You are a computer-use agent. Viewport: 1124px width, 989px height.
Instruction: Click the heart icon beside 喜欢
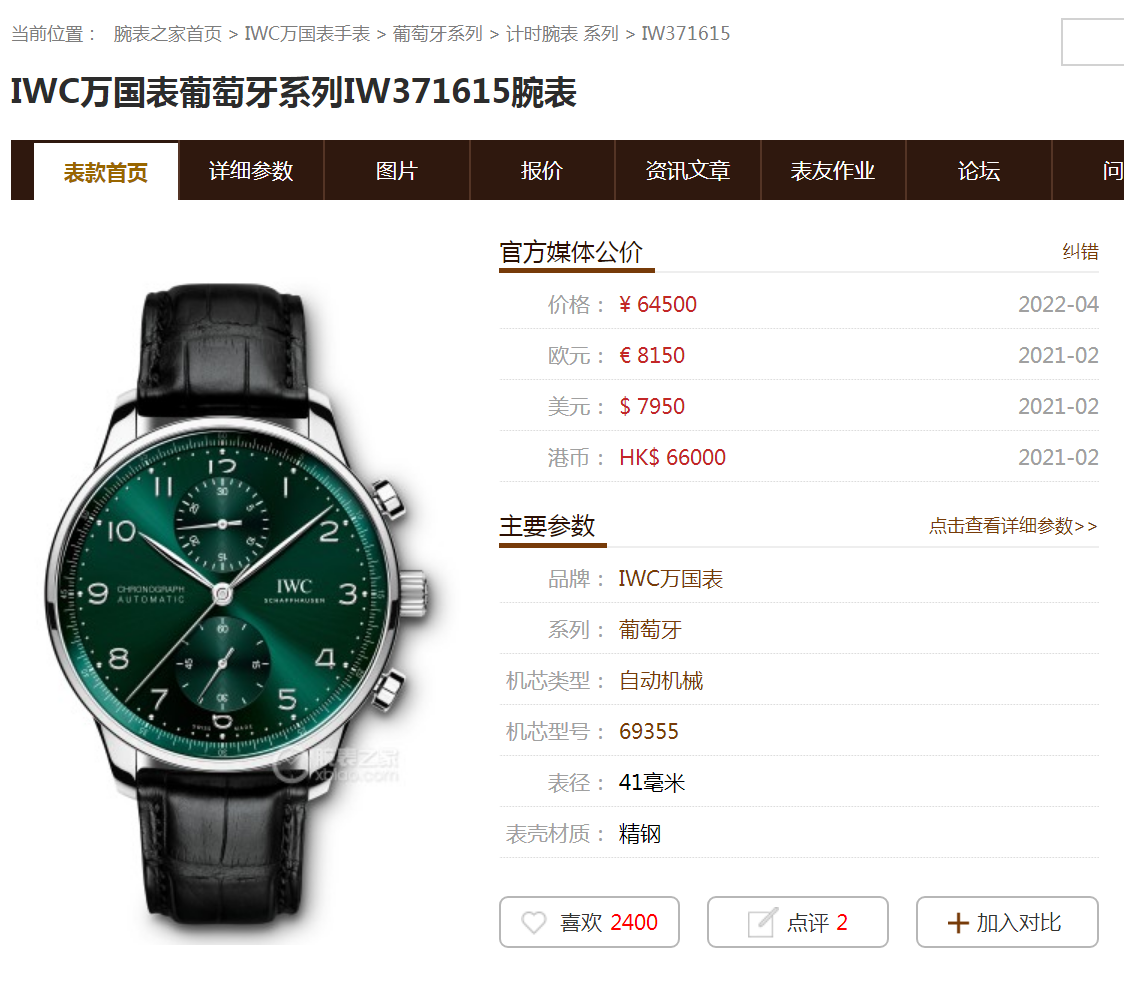(533, 922)
